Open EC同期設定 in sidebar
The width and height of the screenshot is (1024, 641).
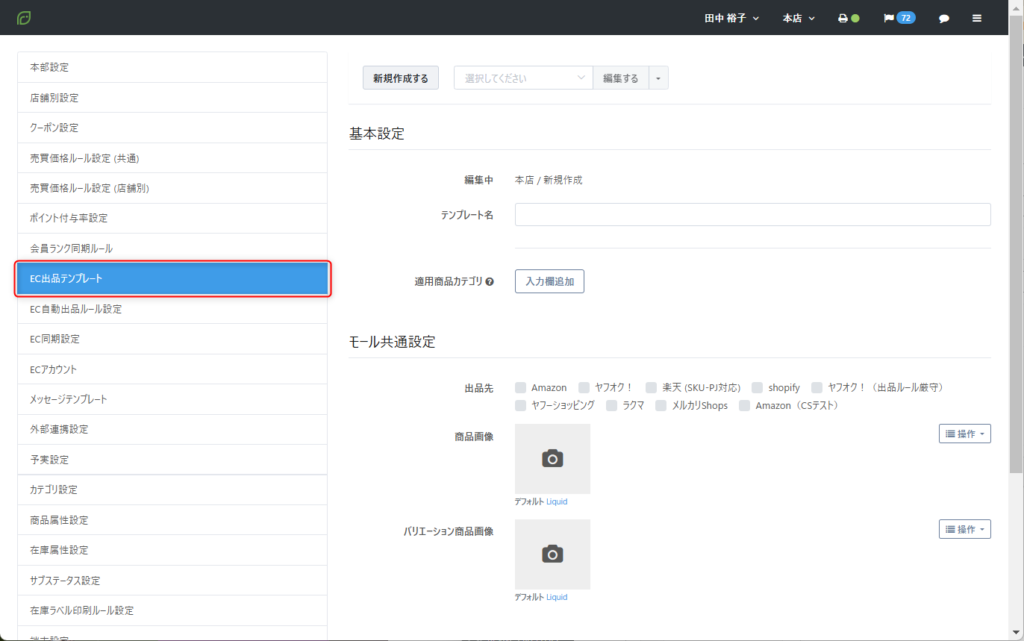click(172, 339)
